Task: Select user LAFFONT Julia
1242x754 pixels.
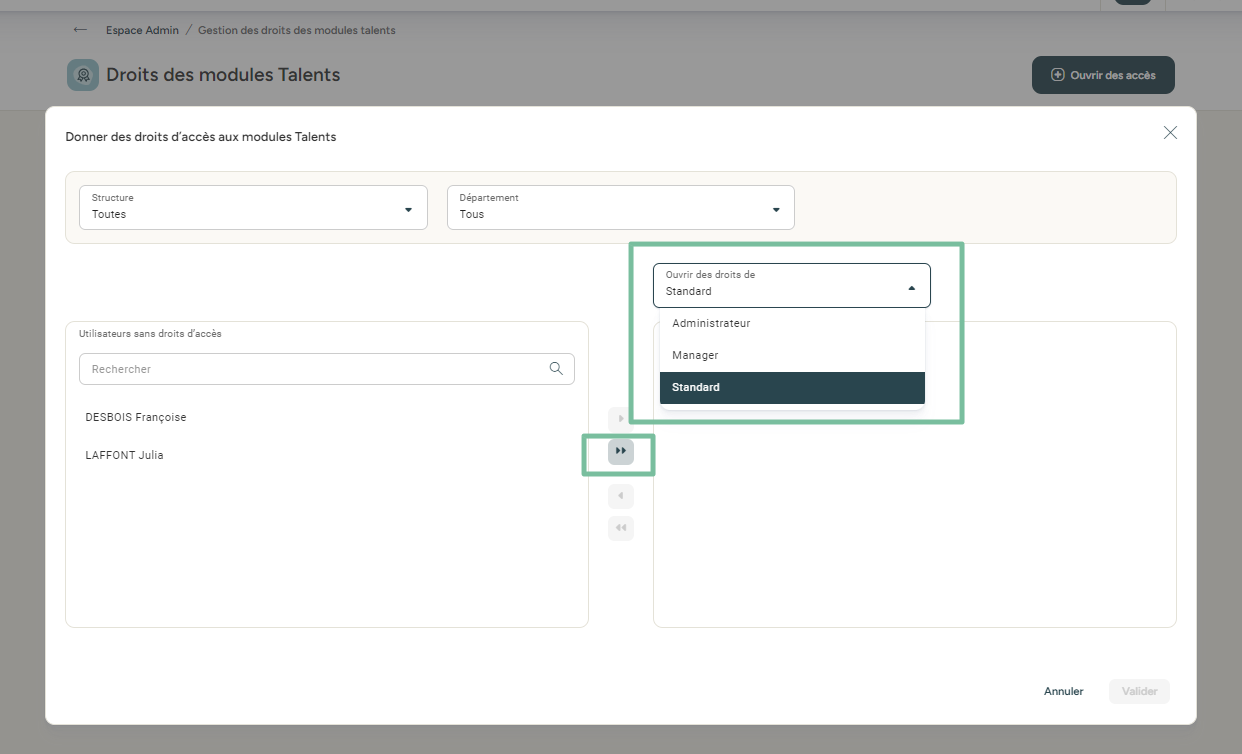Action: pyautogui.click(x=125, y=455)
